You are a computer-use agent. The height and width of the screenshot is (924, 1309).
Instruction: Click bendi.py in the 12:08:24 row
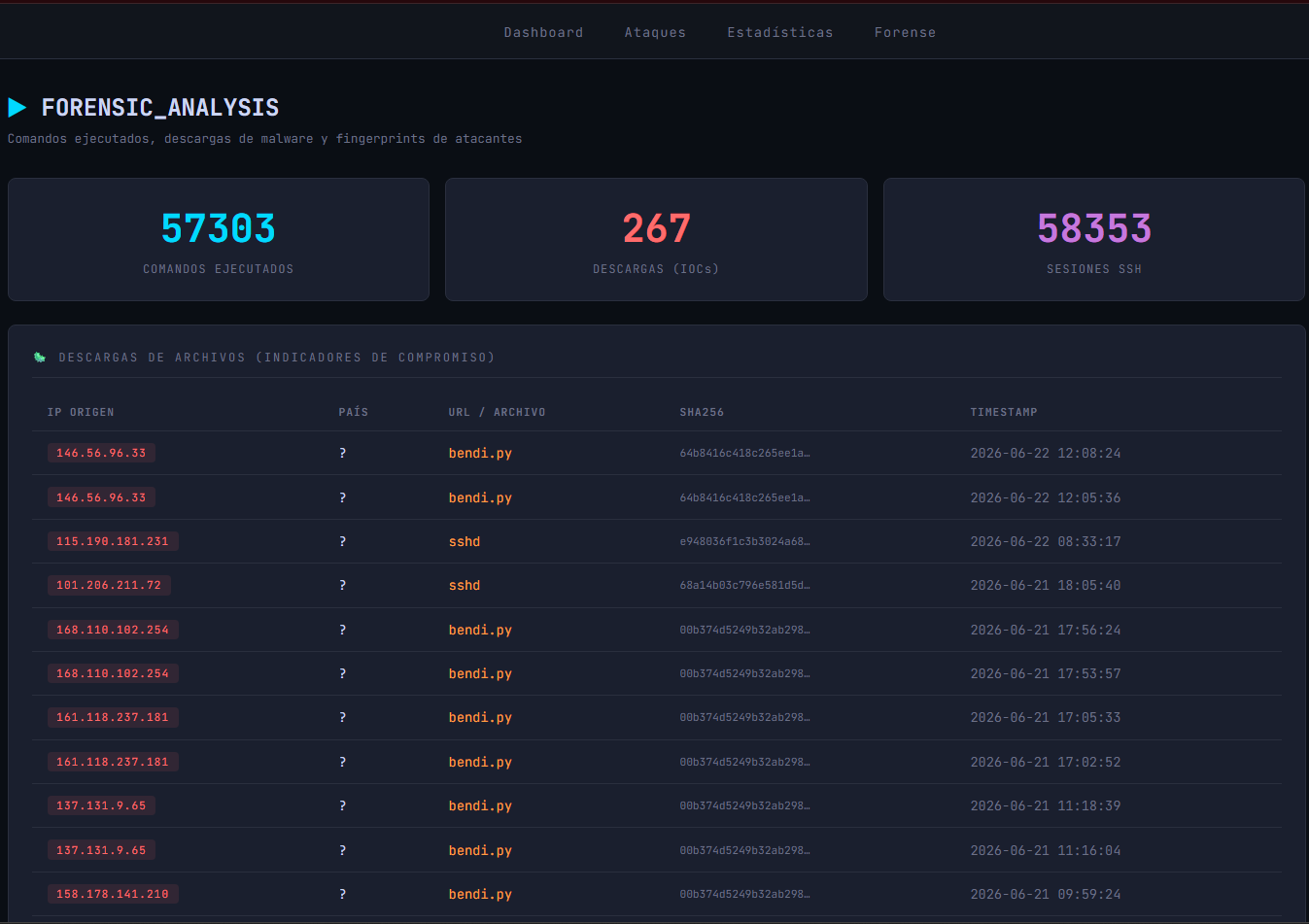tap(480, 453)
